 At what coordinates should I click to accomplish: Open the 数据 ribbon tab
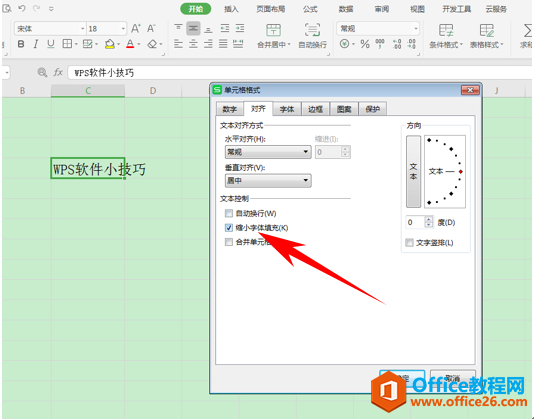point(346,9)
